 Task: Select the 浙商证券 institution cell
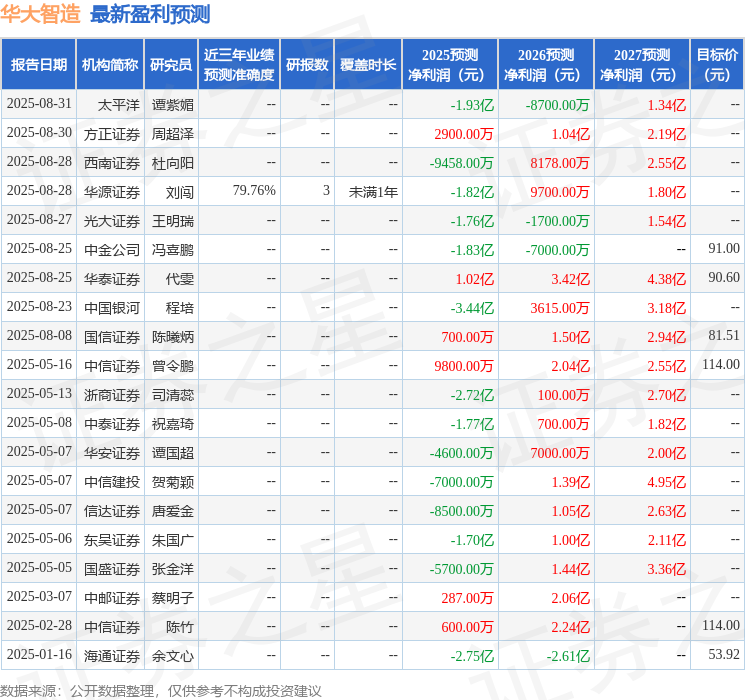pos(112,395)
